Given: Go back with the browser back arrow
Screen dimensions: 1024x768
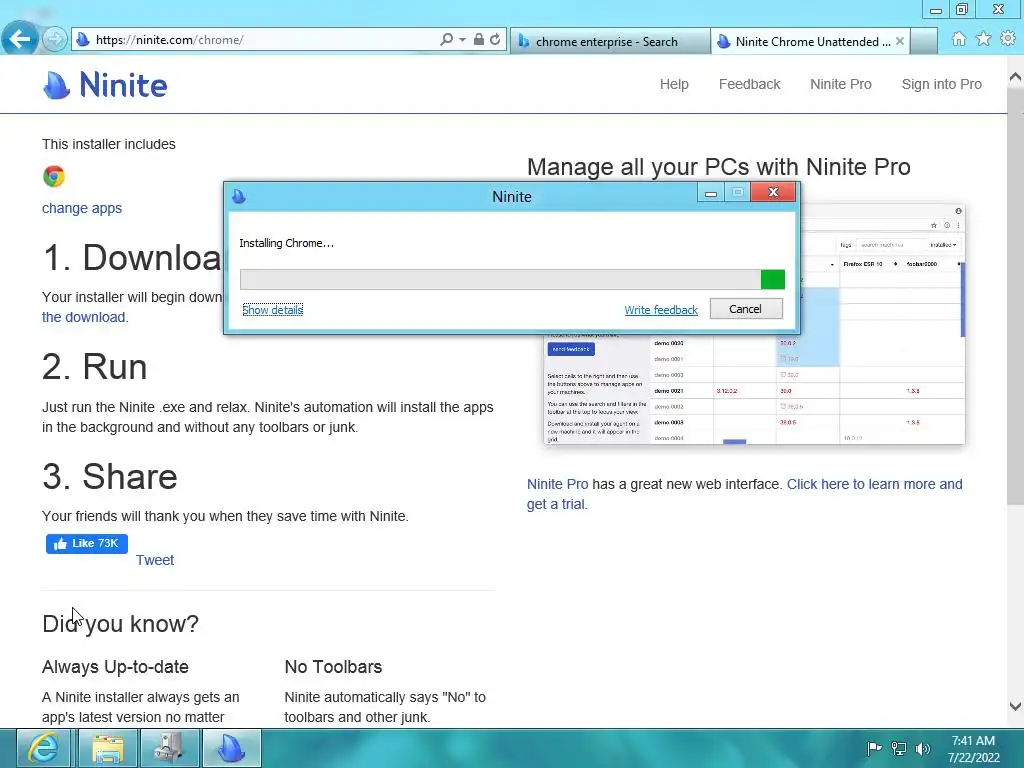Looking at the screenshot, I should click(20, 39).
